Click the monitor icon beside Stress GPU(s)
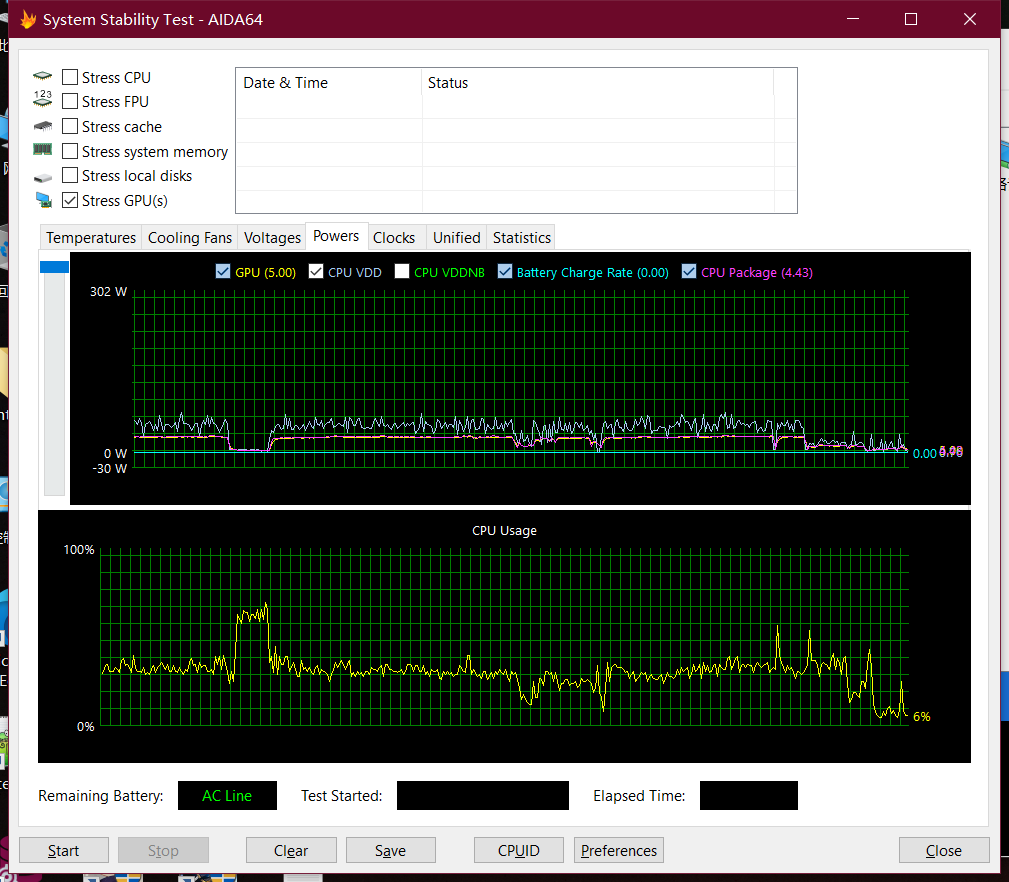 [x=43, y=200]
